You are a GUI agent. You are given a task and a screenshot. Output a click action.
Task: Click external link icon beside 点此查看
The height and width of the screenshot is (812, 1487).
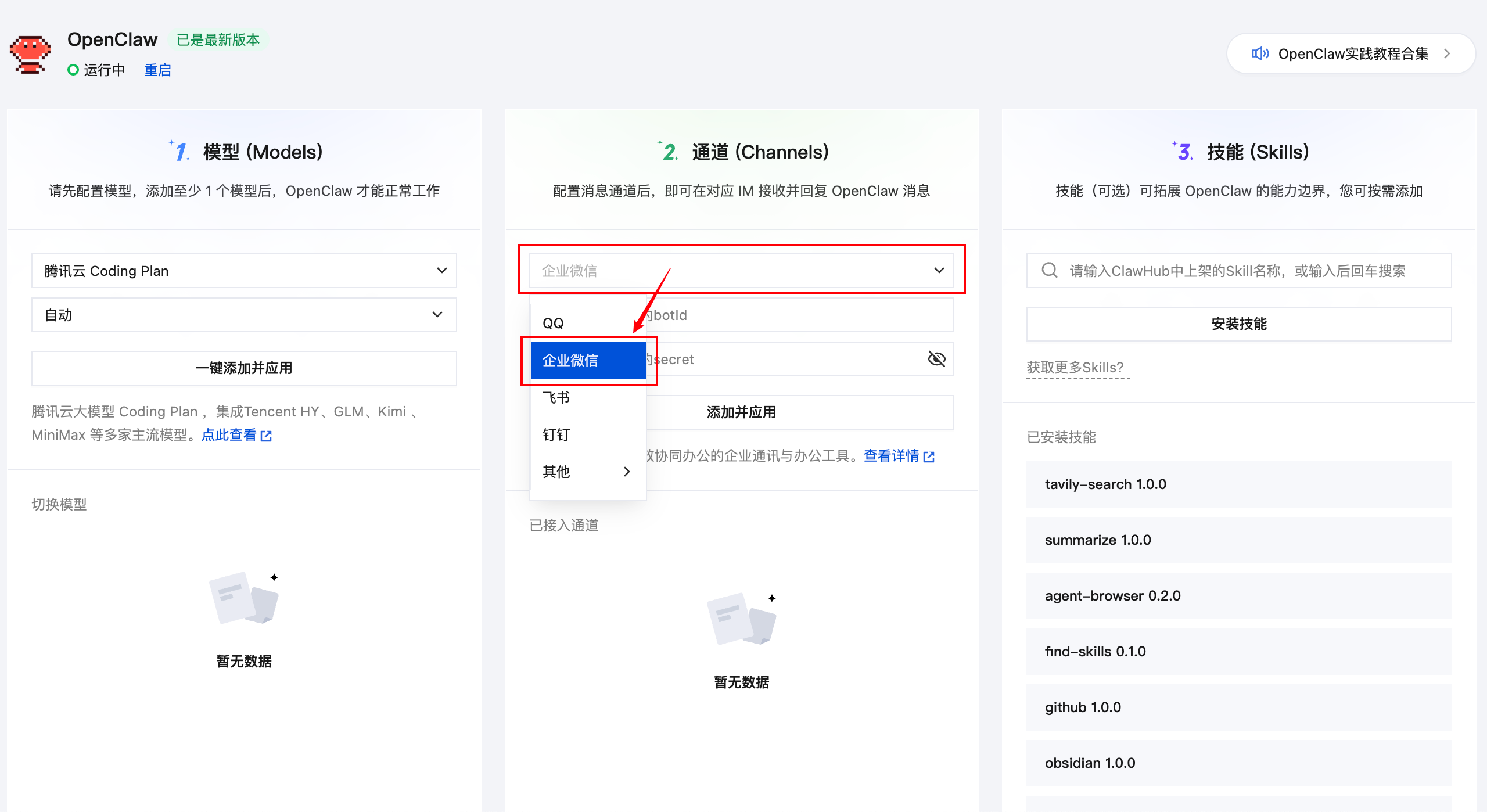pos(267,436)
